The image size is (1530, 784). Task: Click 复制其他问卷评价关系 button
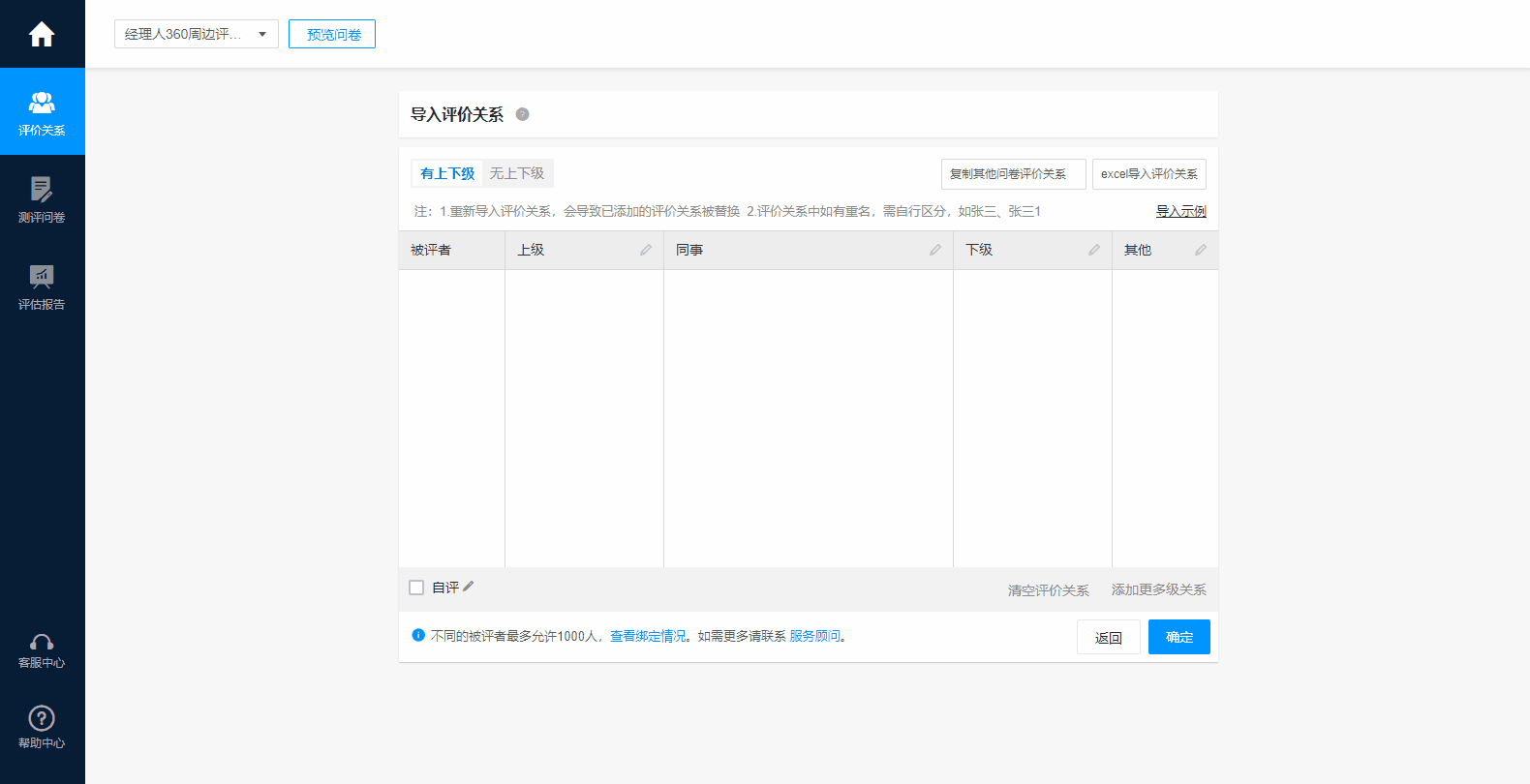pos(1014,174)
